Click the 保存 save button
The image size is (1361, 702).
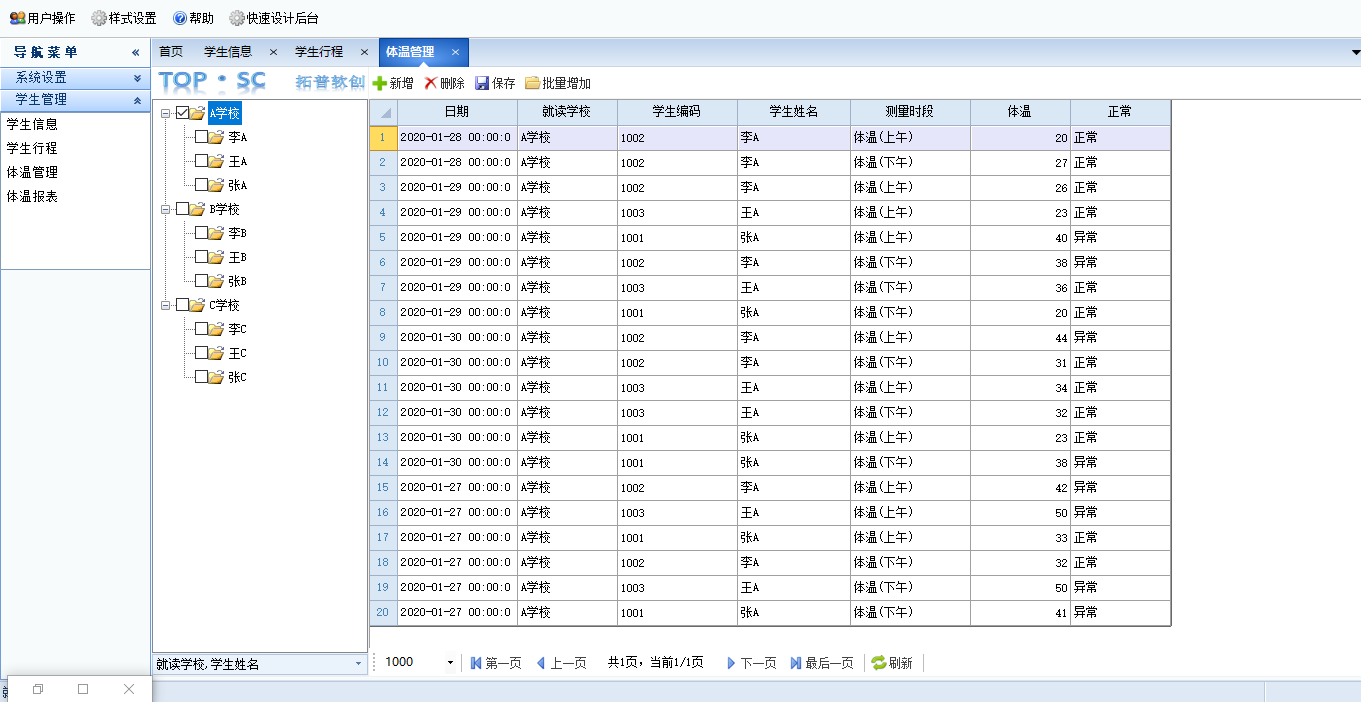(495, 84)
